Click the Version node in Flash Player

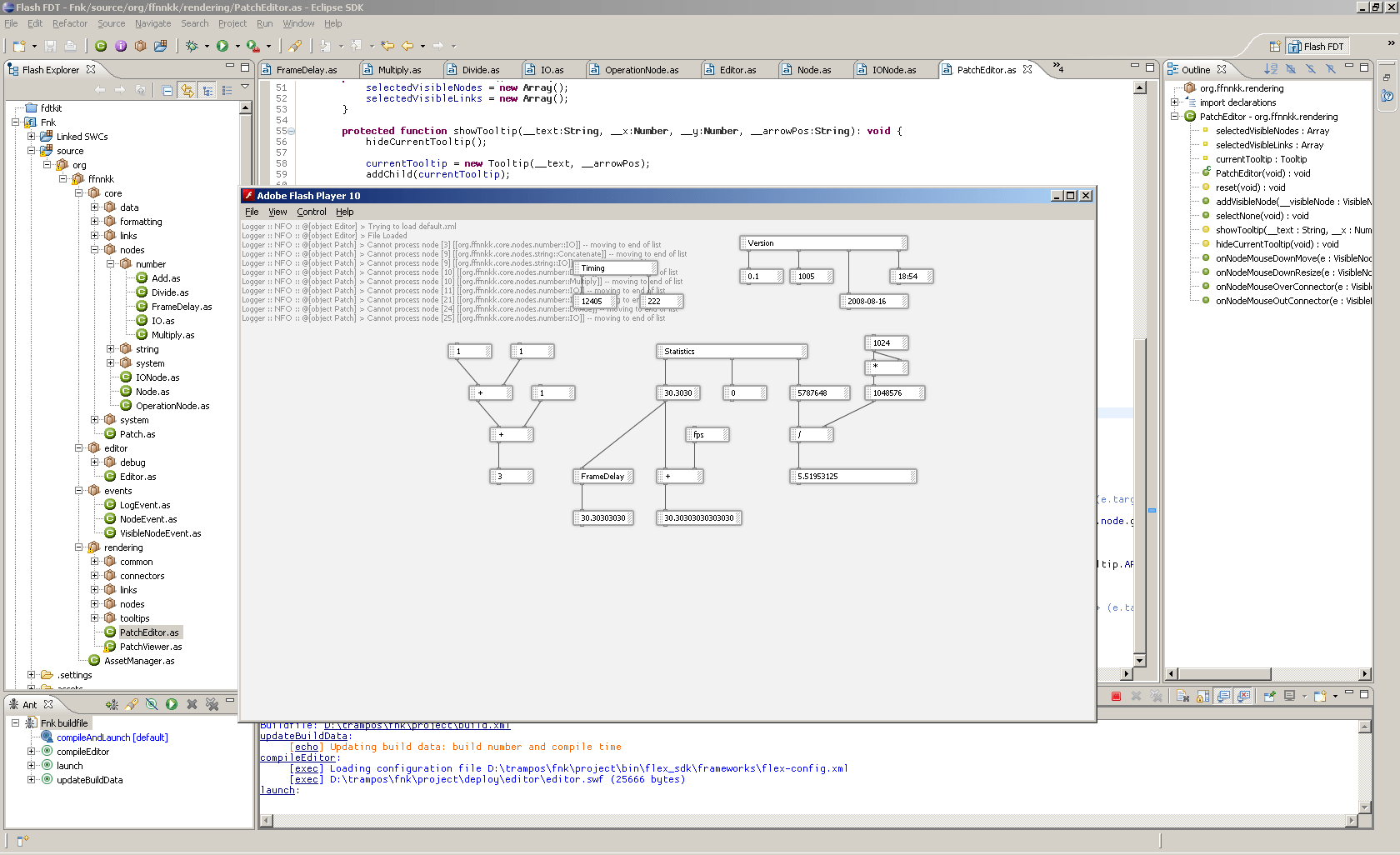tap(823, 242)
